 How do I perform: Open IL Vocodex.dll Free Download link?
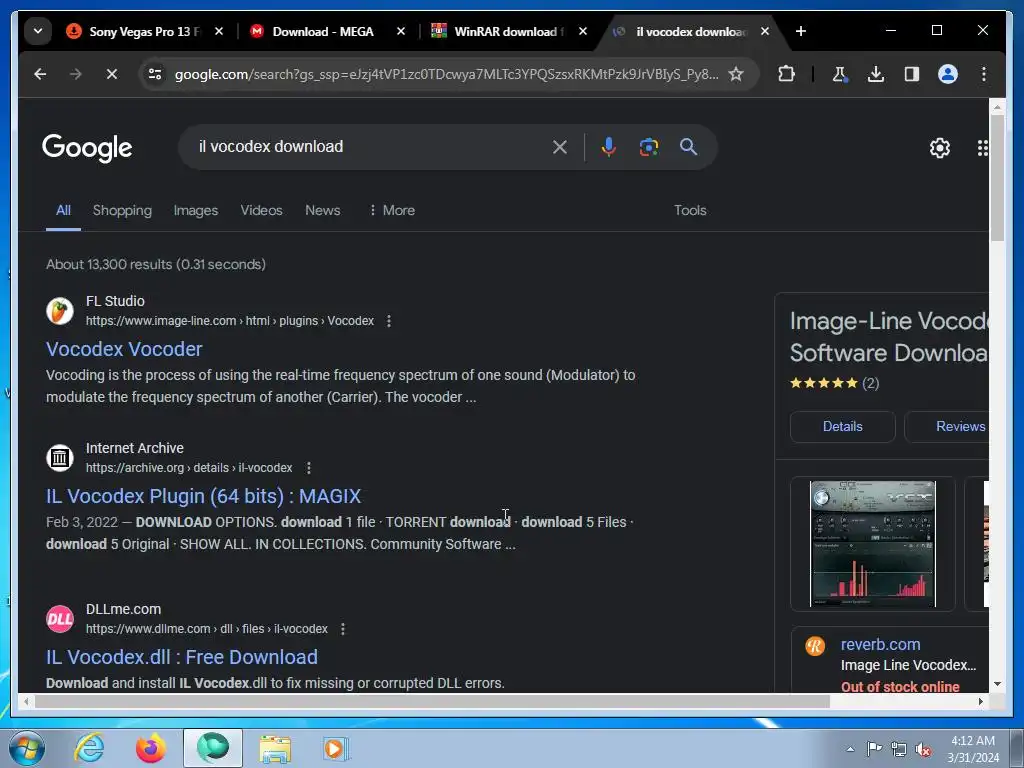[182, 657]
